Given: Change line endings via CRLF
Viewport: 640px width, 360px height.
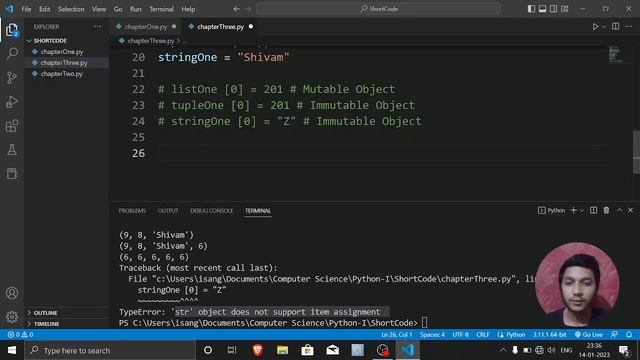Looking at the screenshot, I should (x=482, y=335).
